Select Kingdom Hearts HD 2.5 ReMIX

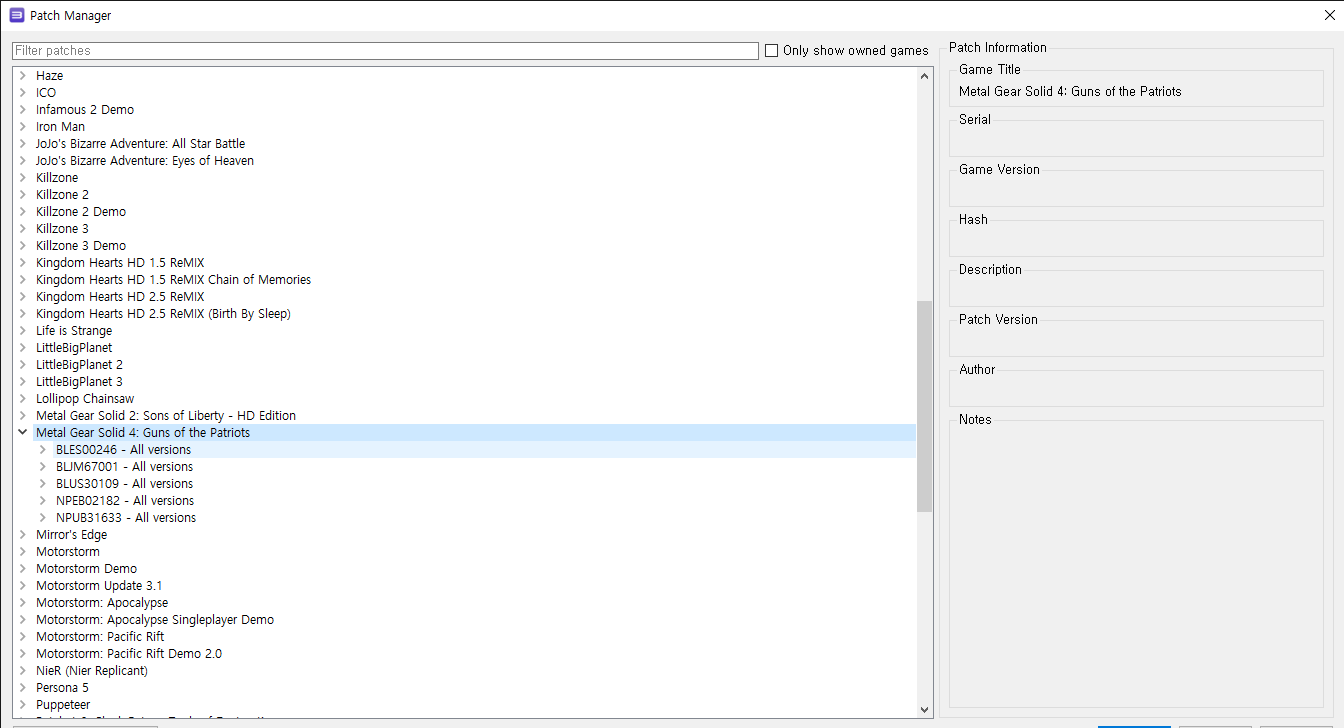pyautogui.click(x=120, y=297)
